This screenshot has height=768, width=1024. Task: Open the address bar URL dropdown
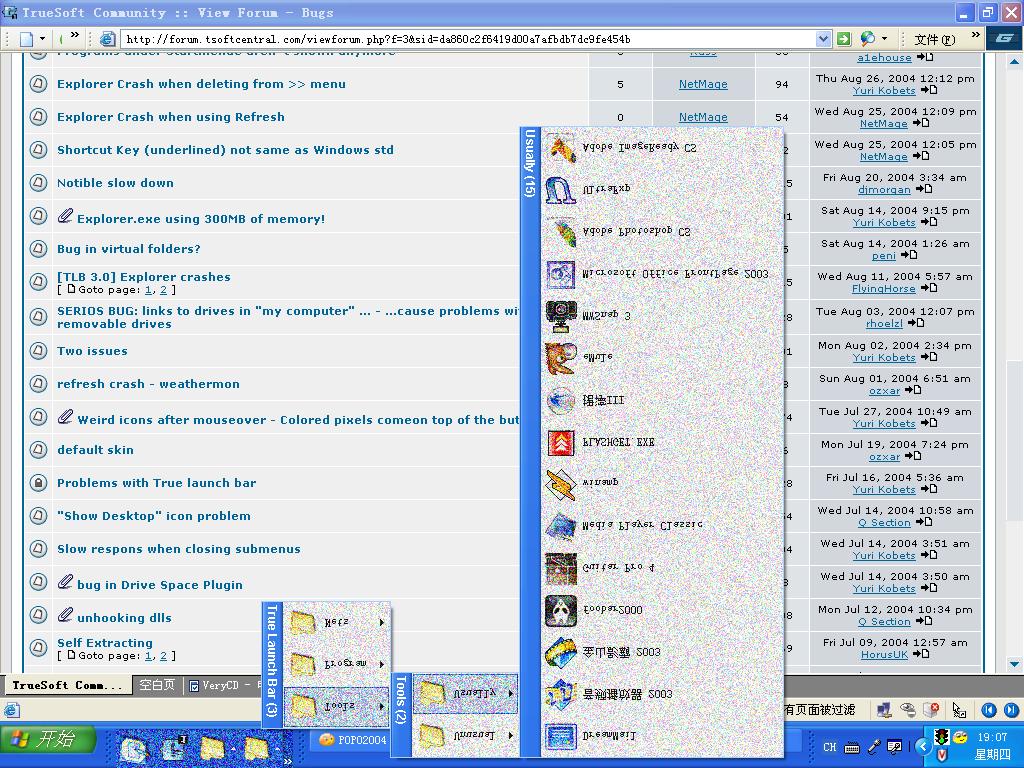click(x=823, y=39)
